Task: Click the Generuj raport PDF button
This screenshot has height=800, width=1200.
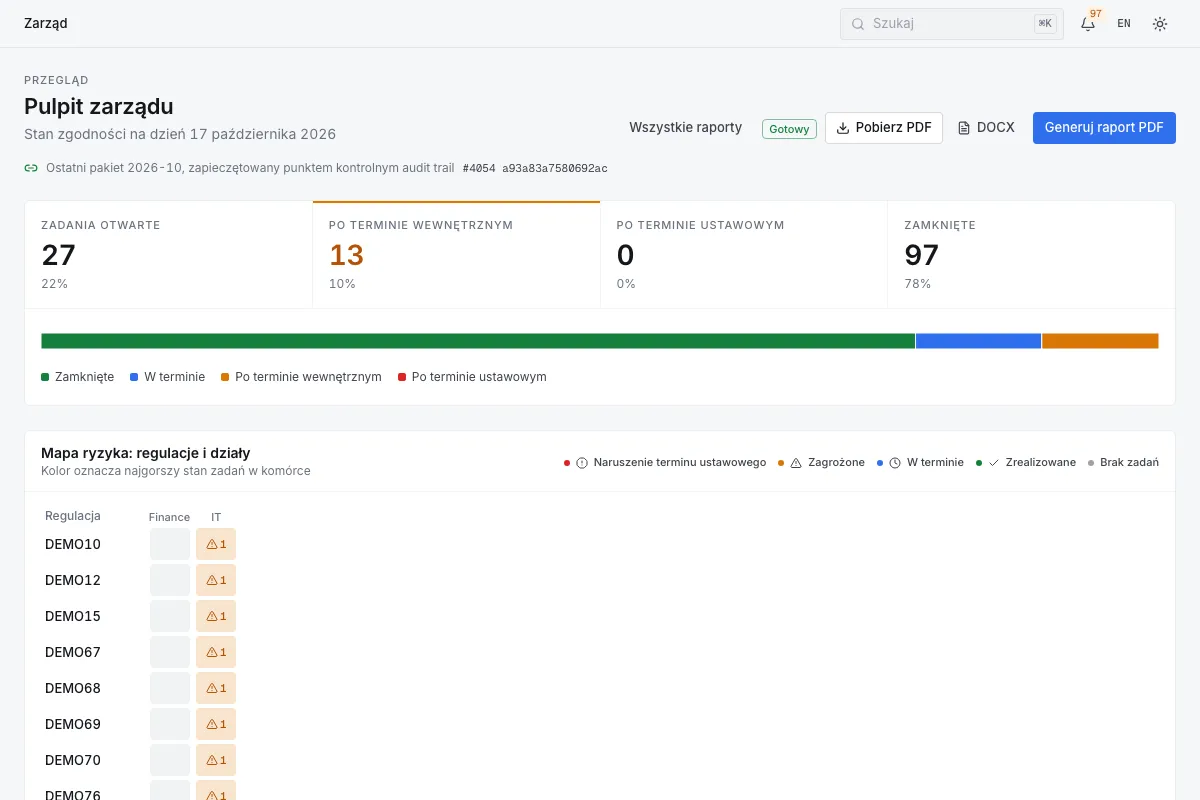Action: pyautogui.click(x=1104, y=127)
